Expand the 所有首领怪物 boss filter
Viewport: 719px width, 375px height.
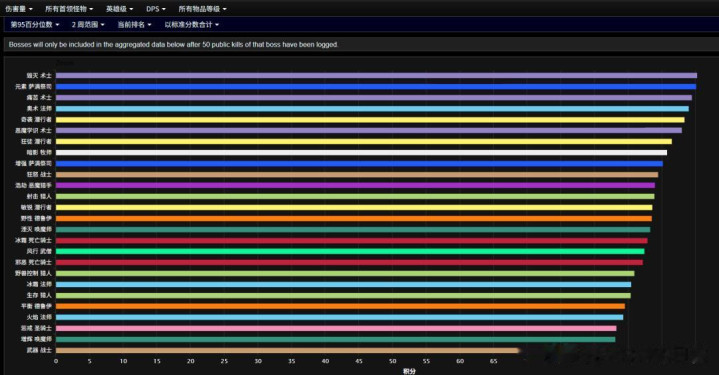tap(69, 9)
